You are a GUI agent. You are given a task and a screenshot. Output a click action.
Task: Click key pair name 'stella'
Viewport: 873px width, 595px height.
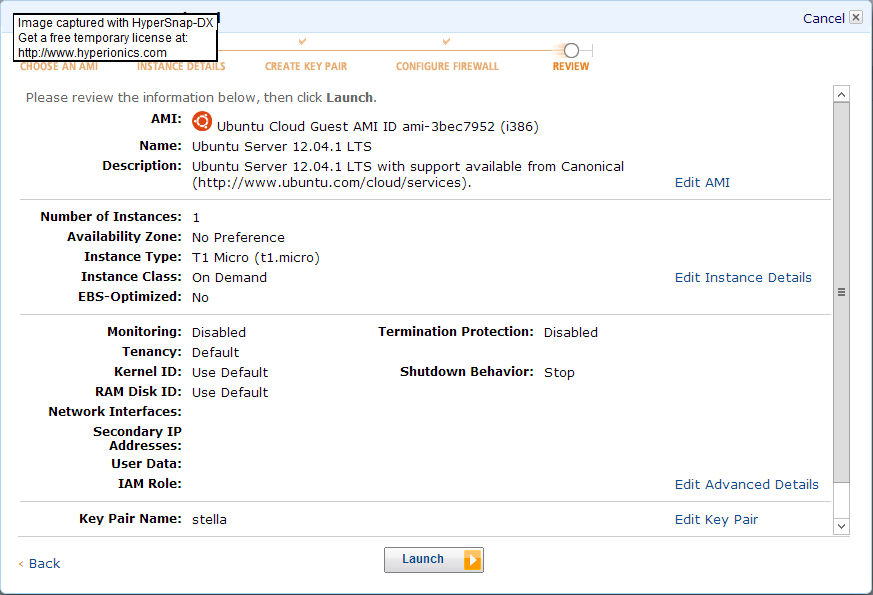[209, 519]
